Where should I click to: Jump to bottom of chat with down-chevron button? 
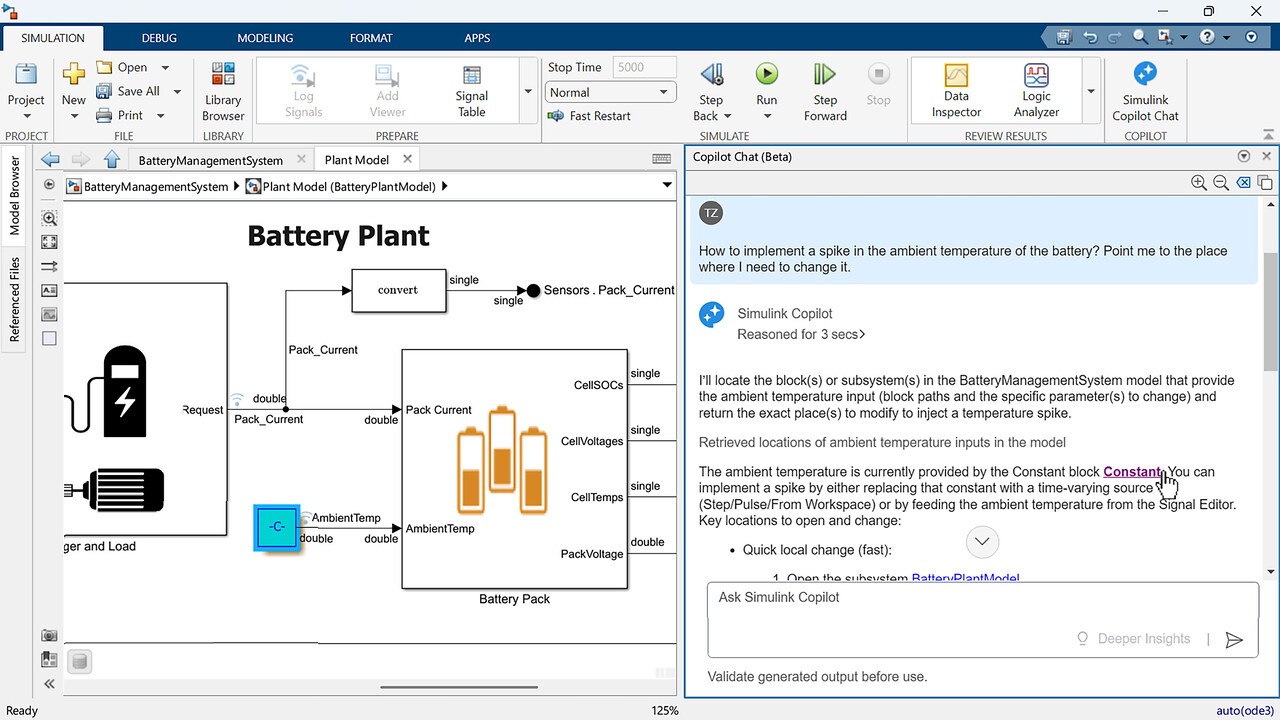(x=982, y=541)
